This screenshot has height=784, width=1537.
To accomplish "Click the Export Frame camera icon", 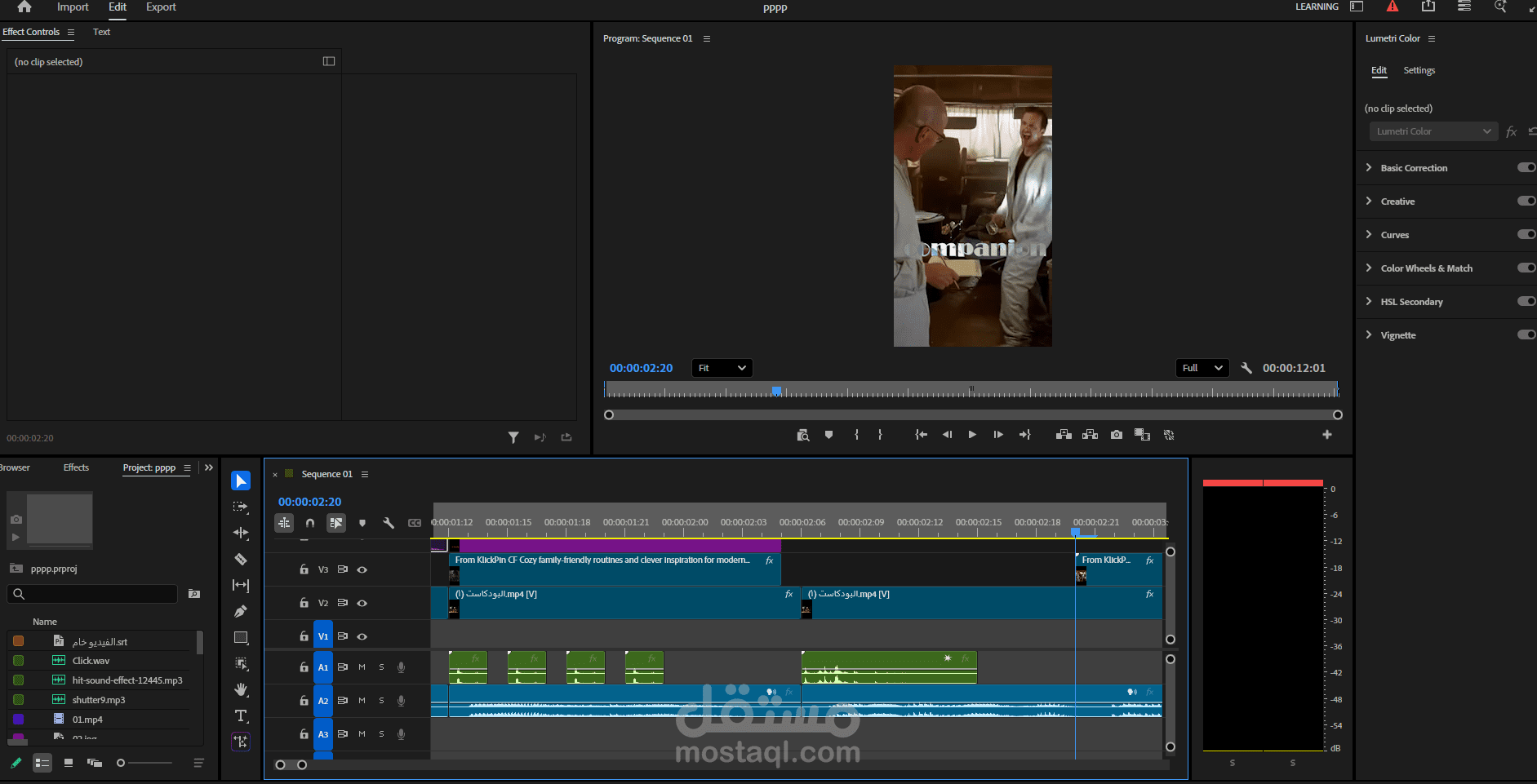I will [1117, 435].
